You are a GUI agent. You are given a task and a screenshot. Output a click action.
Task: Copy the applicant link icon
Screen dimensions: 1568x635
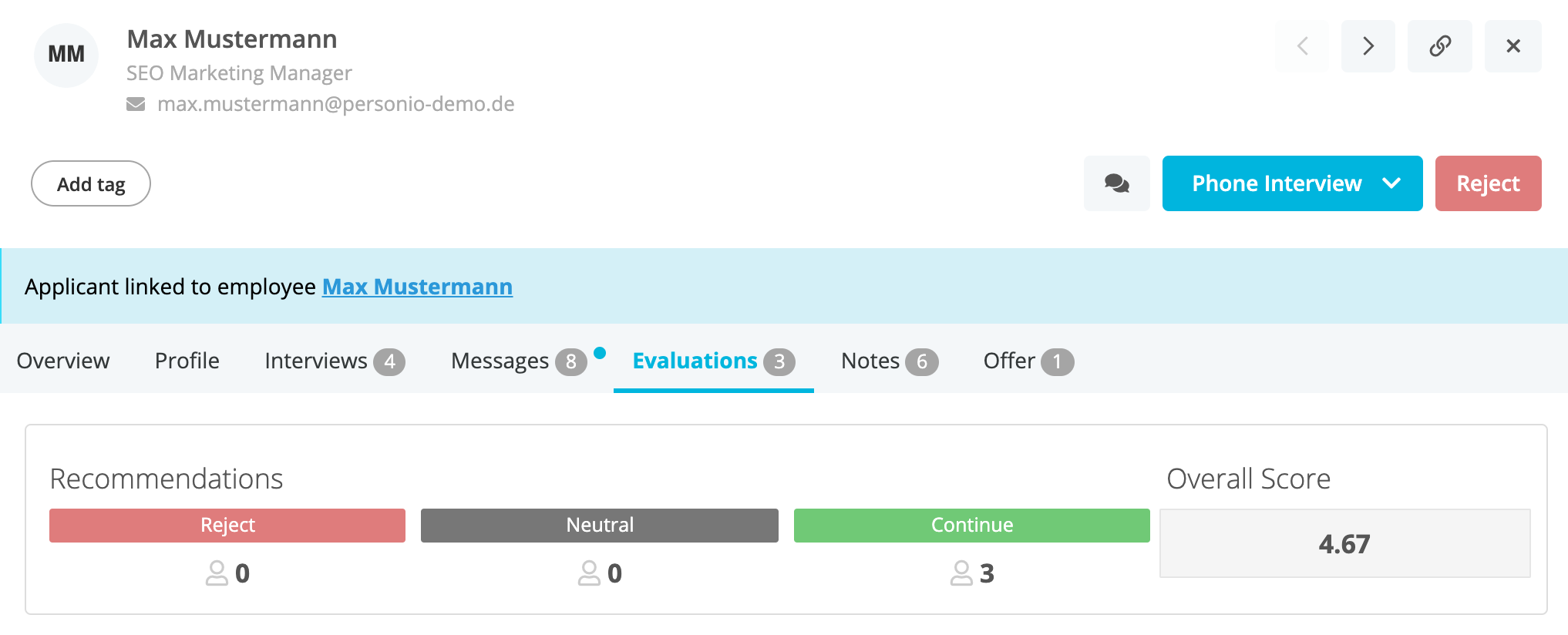(x=1439, y=46)
